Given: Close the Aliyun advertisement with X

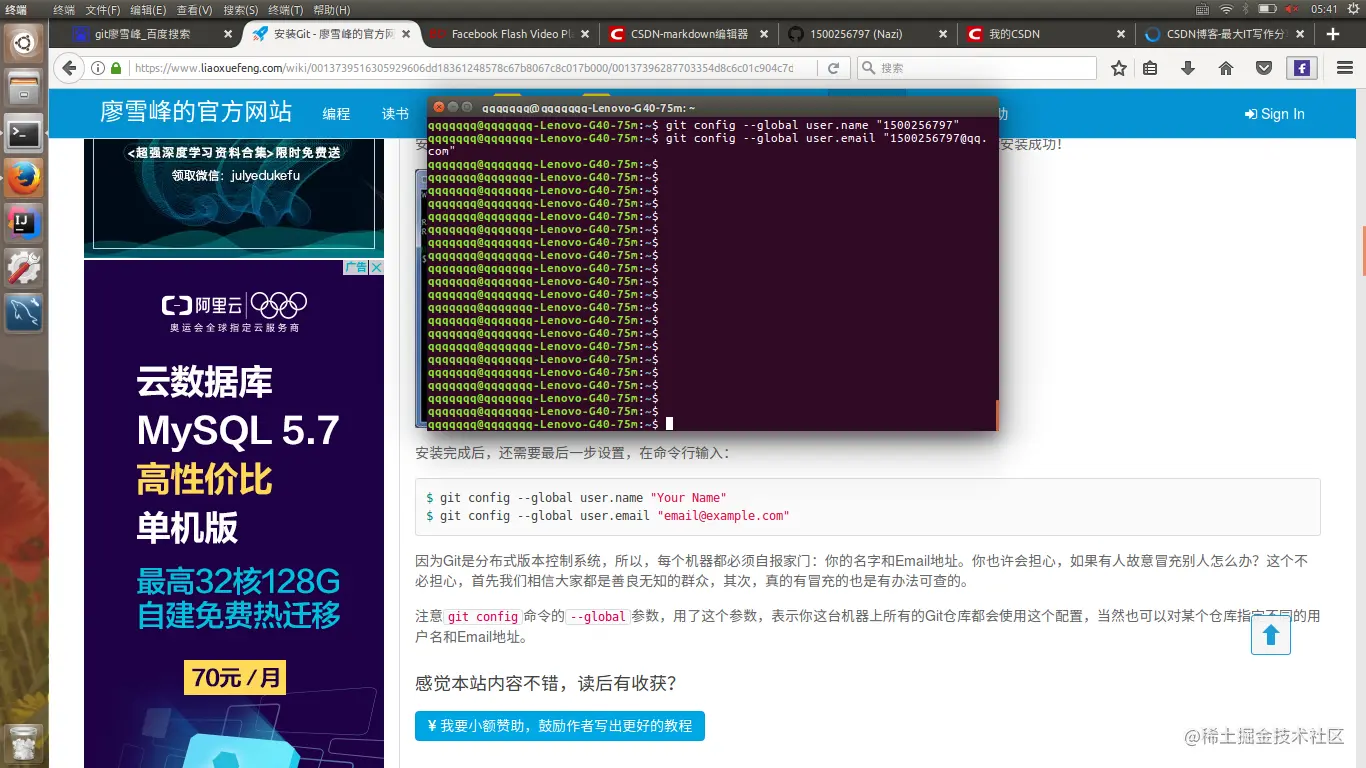Looking at the screenshot, I should [x=377, y=267].
